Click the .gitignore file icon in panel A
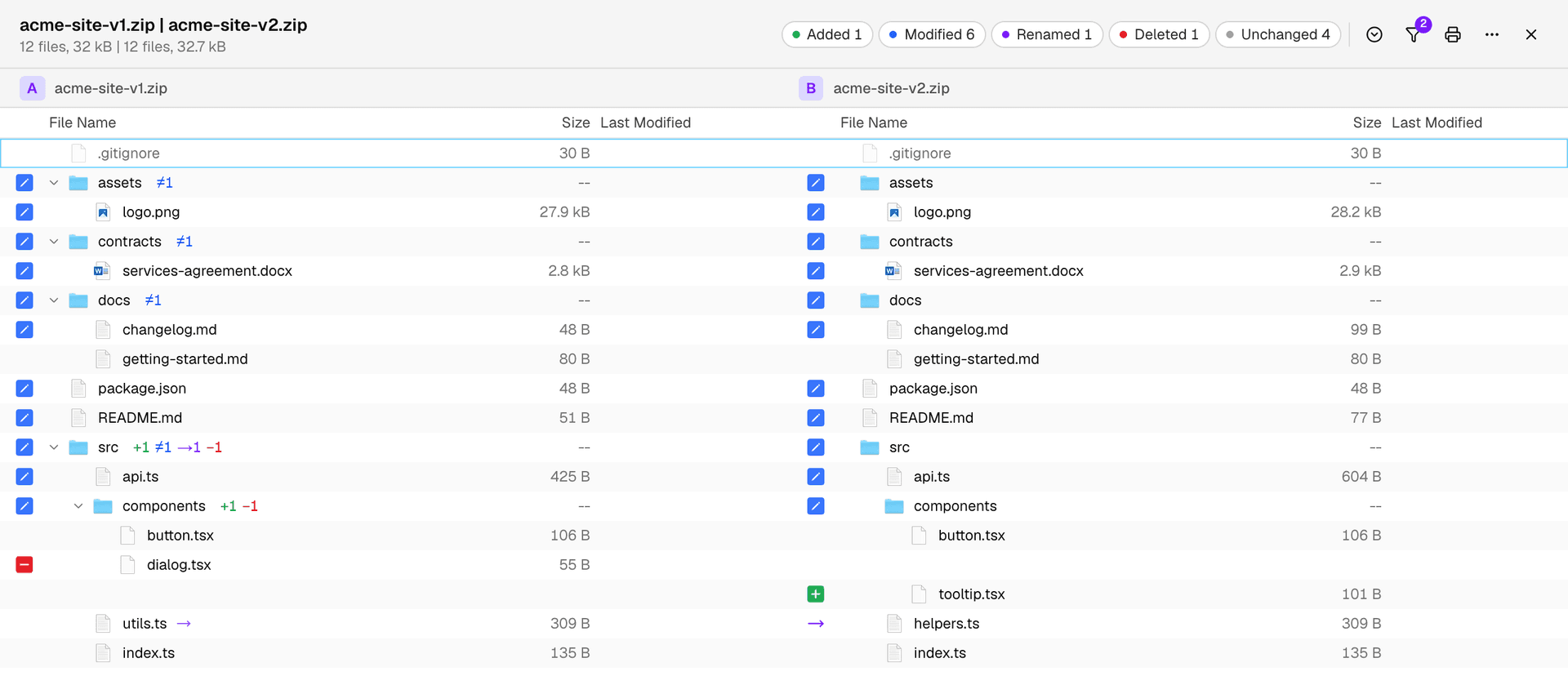The image size is (1568, 685). click(78, 153)
